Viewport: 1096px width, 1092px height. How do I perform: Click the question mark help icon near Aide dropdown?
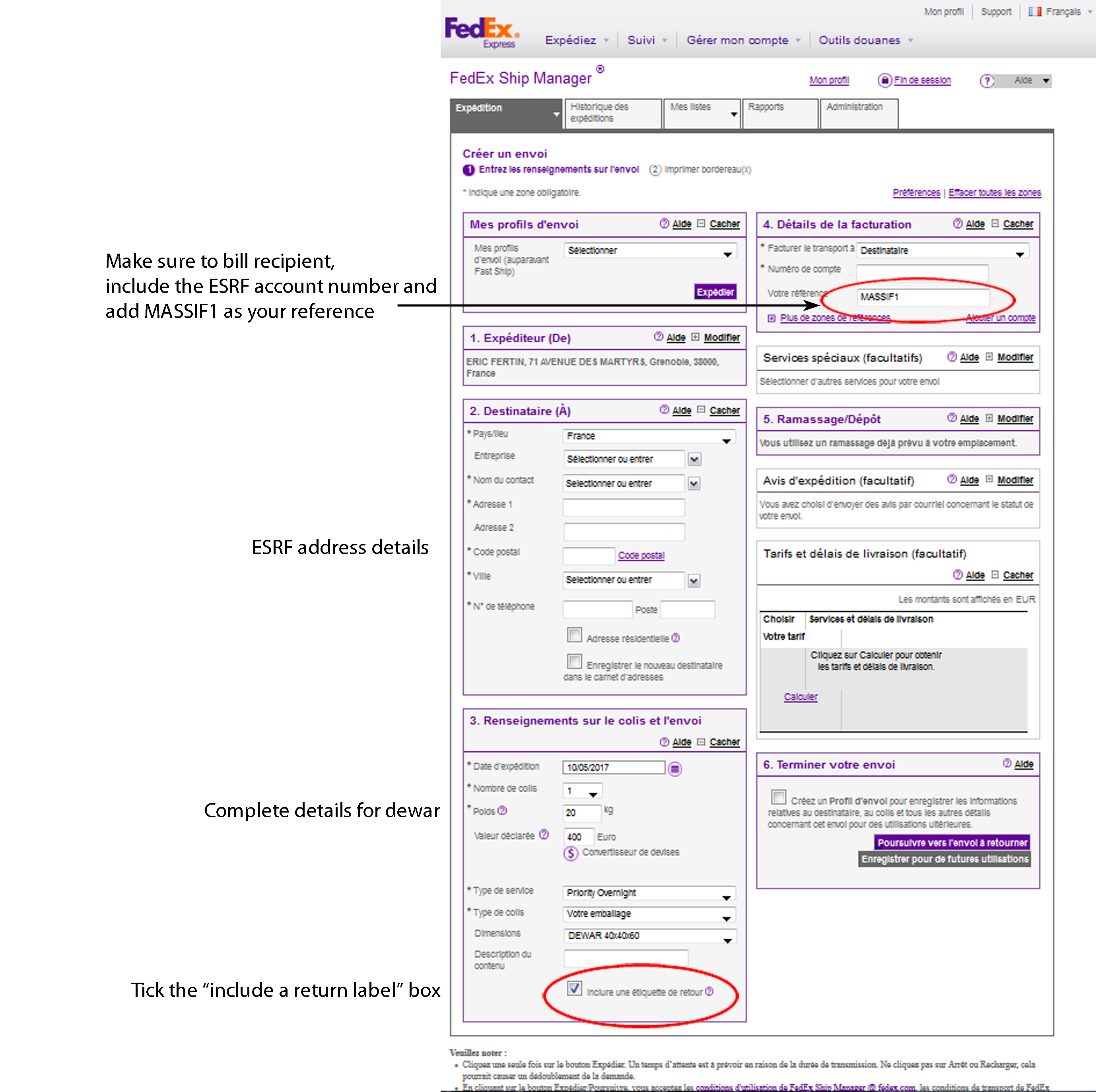coord(987,81)
